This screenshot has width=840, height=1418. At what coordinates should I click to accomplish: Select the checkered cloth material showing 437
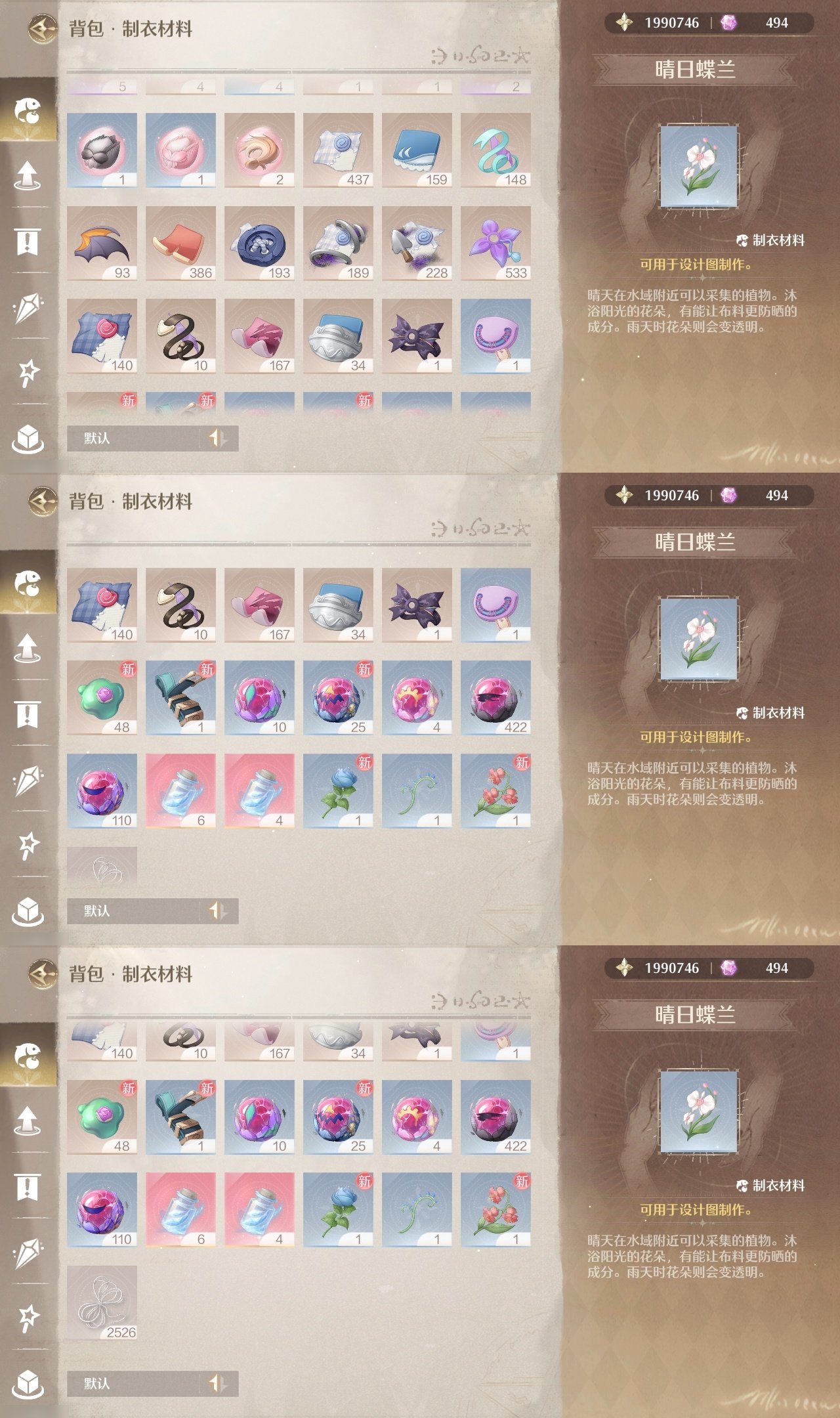click(x=338, y=150)
